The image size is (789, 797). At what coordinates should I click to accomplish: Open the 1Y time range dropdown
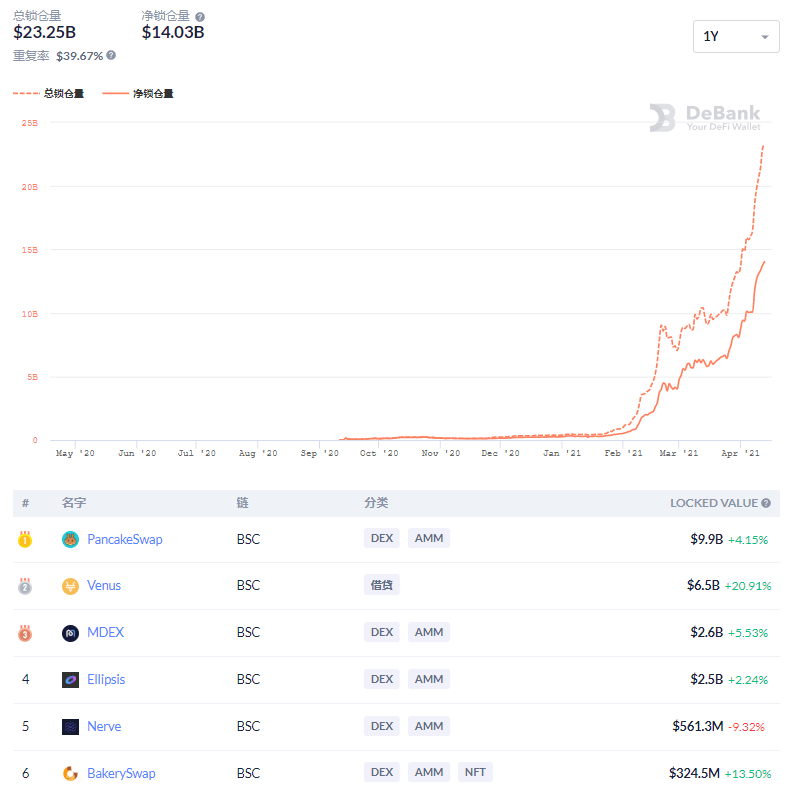click(x=736, y=37)
